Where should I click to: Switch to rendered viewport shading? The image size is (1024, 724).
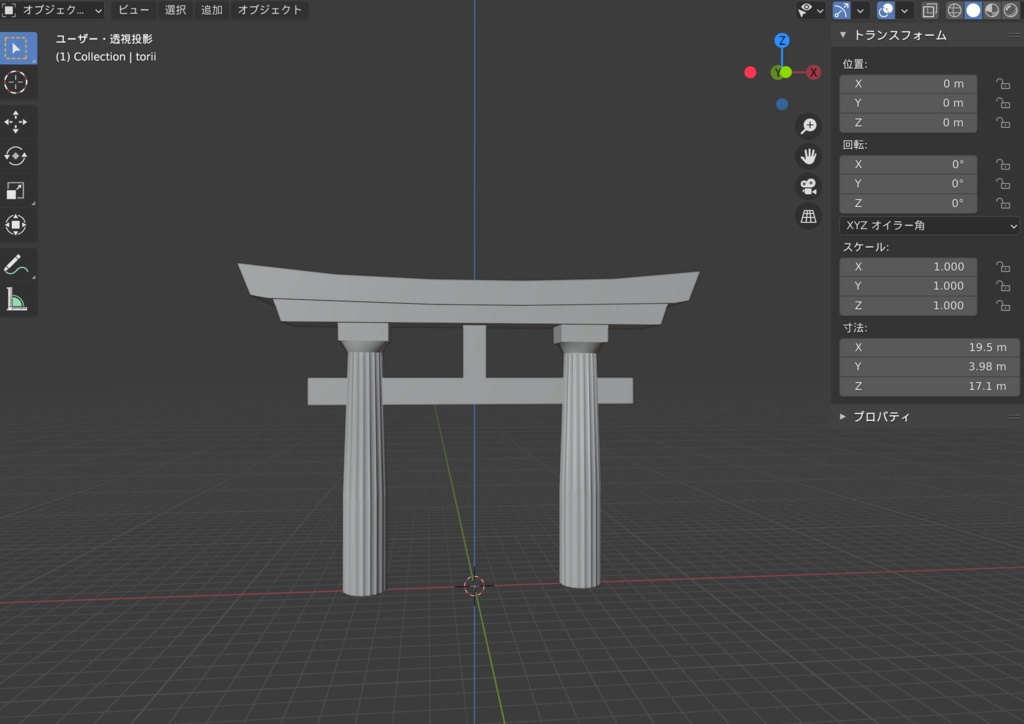click(x=1011, y=10)
